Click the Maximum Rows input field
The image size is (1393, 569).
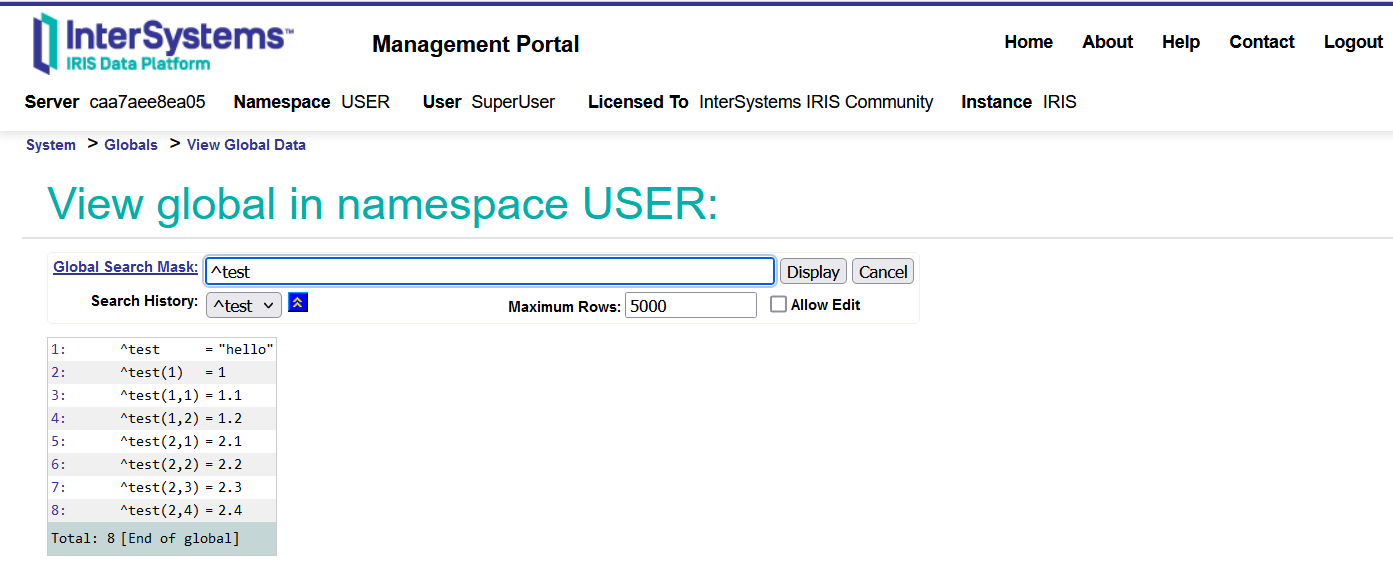[690, 305]
